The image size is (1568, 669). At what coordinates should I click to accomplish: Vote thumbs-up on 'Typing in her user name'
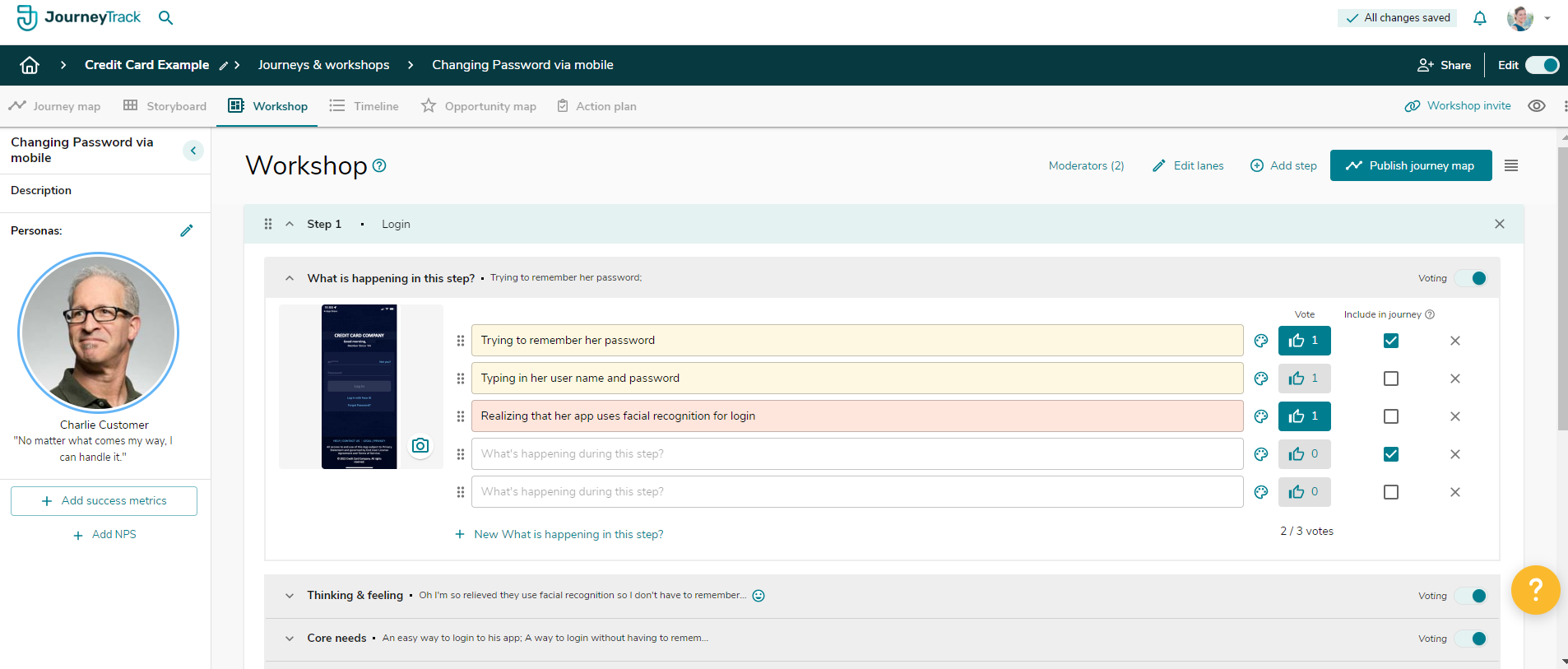coord(1305,379)
